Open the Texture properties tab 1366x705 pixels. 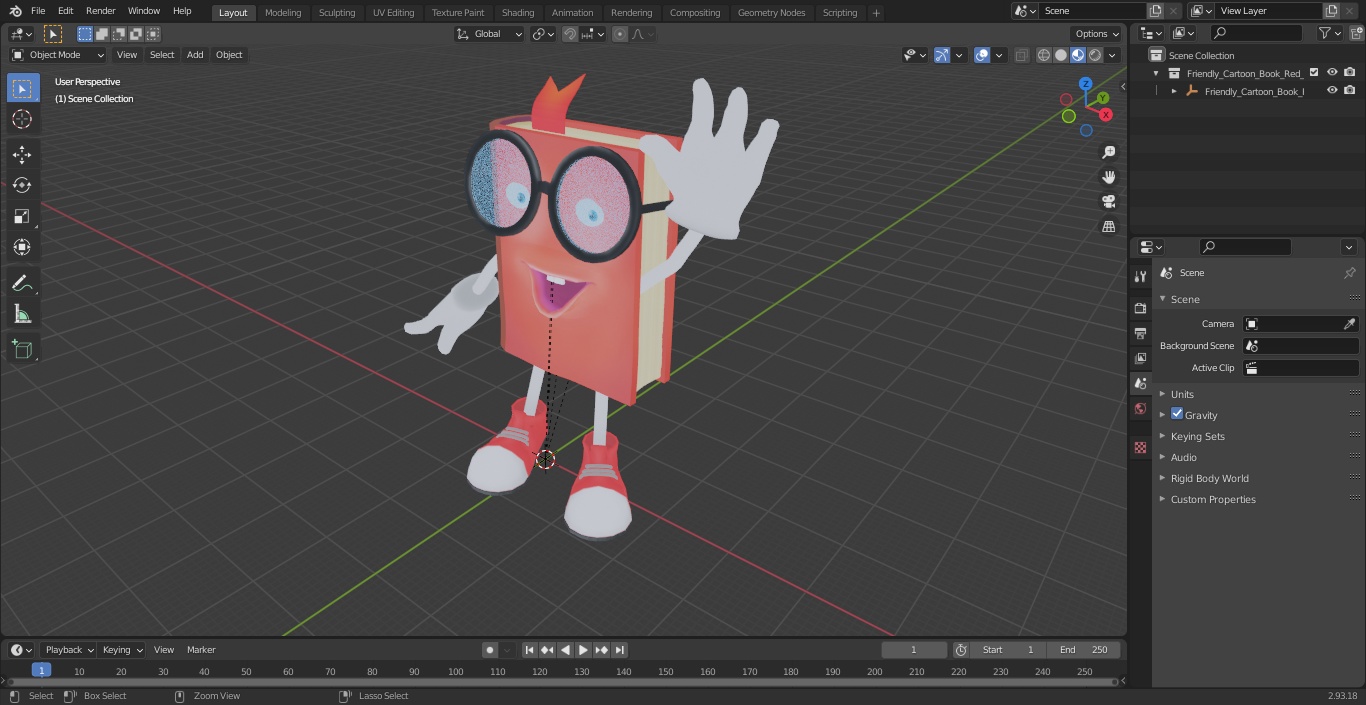pyautogui.click(x=1140, y=447)
